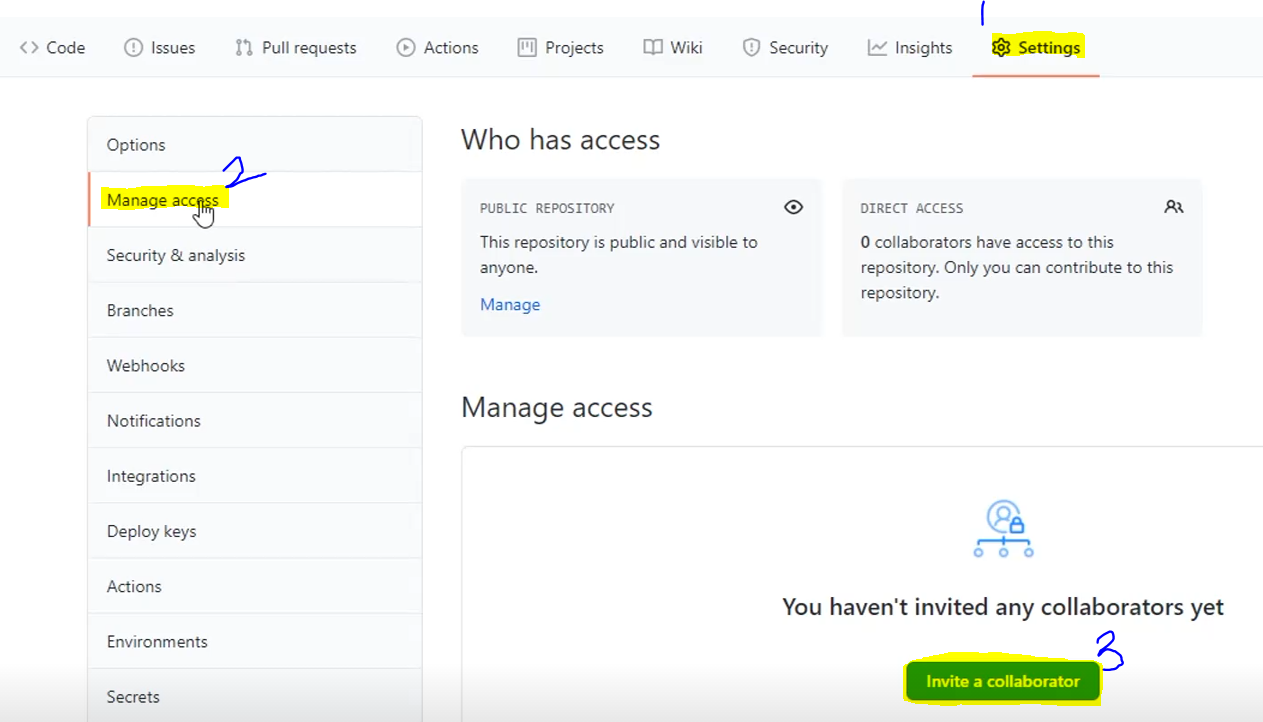
Task: Open Options in settings sidebar
Action: point(255,145)
